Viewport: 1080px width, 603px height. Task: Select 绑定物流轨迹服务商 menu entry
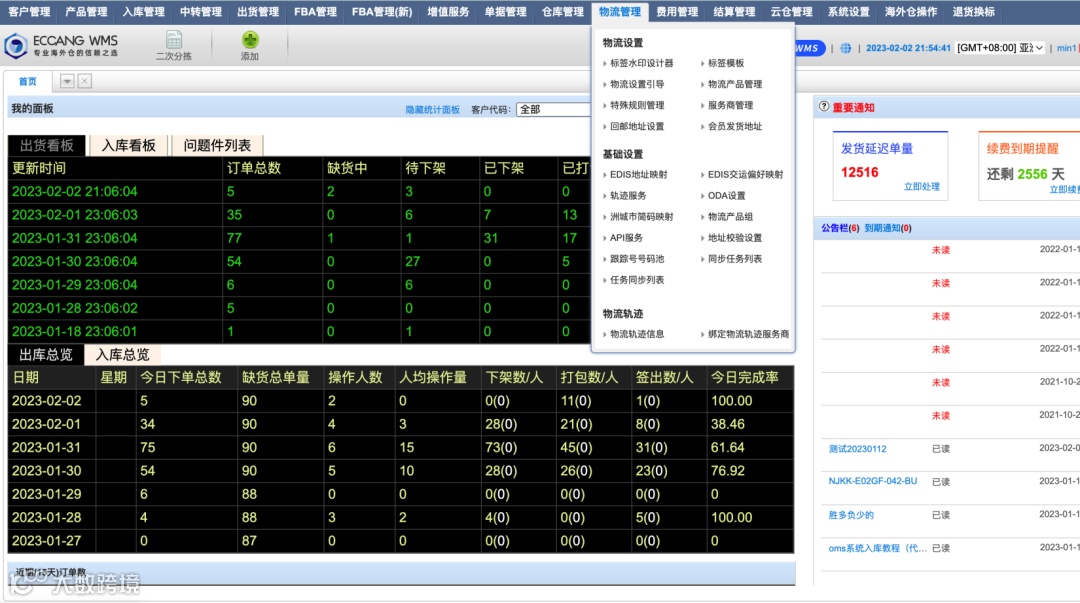click(x=748, y=334)
